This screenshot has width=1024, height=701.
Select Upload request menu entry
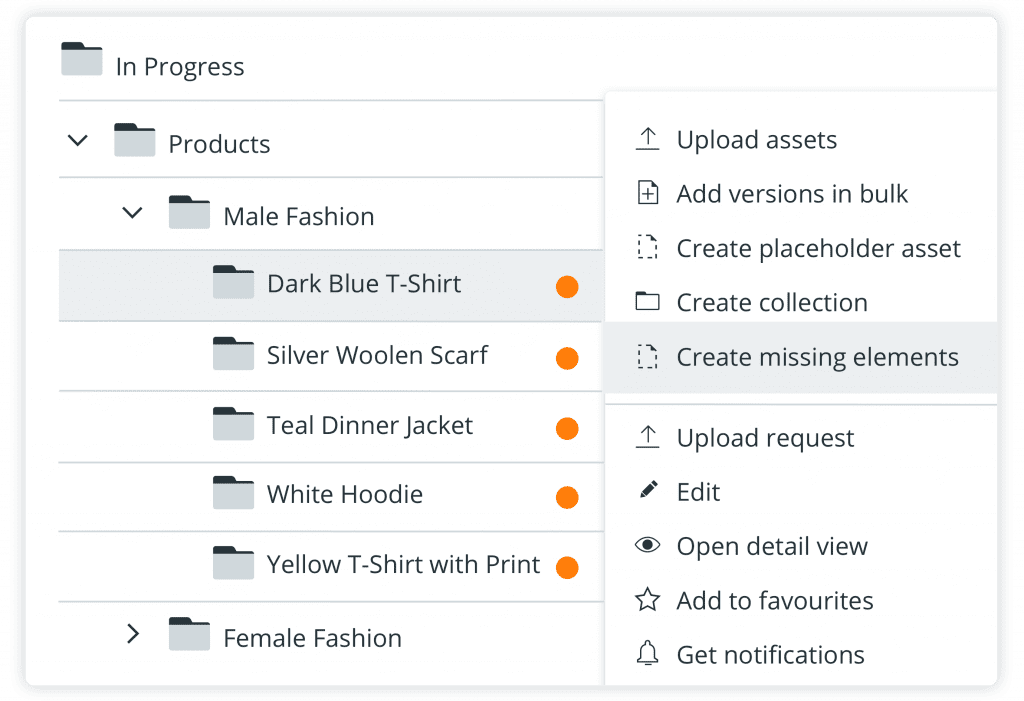pos(765,438)
